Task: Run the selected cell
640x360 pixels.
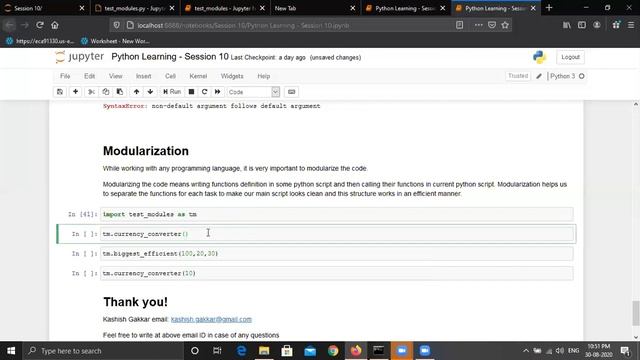Action: pos(172,92)
